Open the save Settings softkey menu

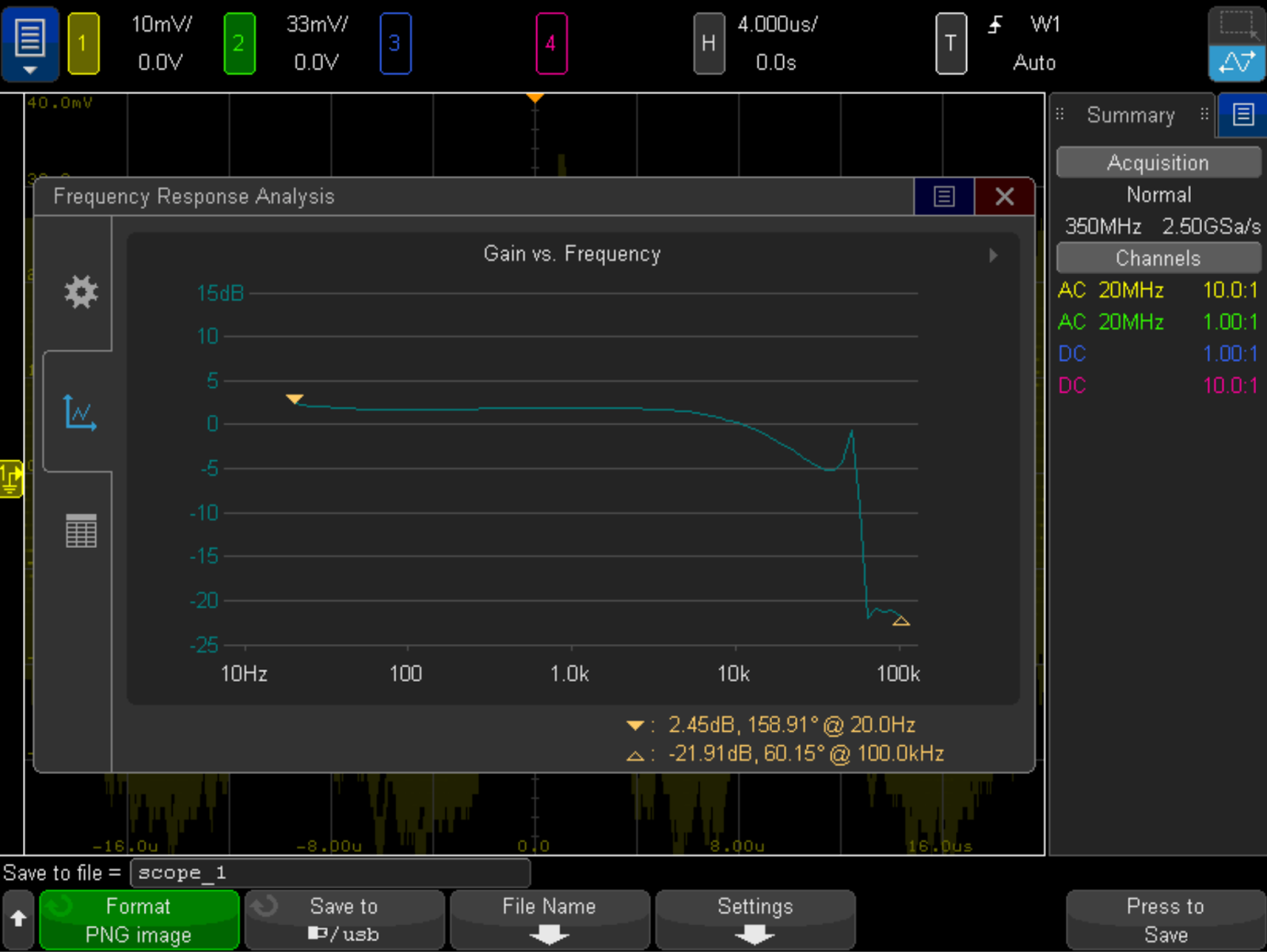(755, 920)
